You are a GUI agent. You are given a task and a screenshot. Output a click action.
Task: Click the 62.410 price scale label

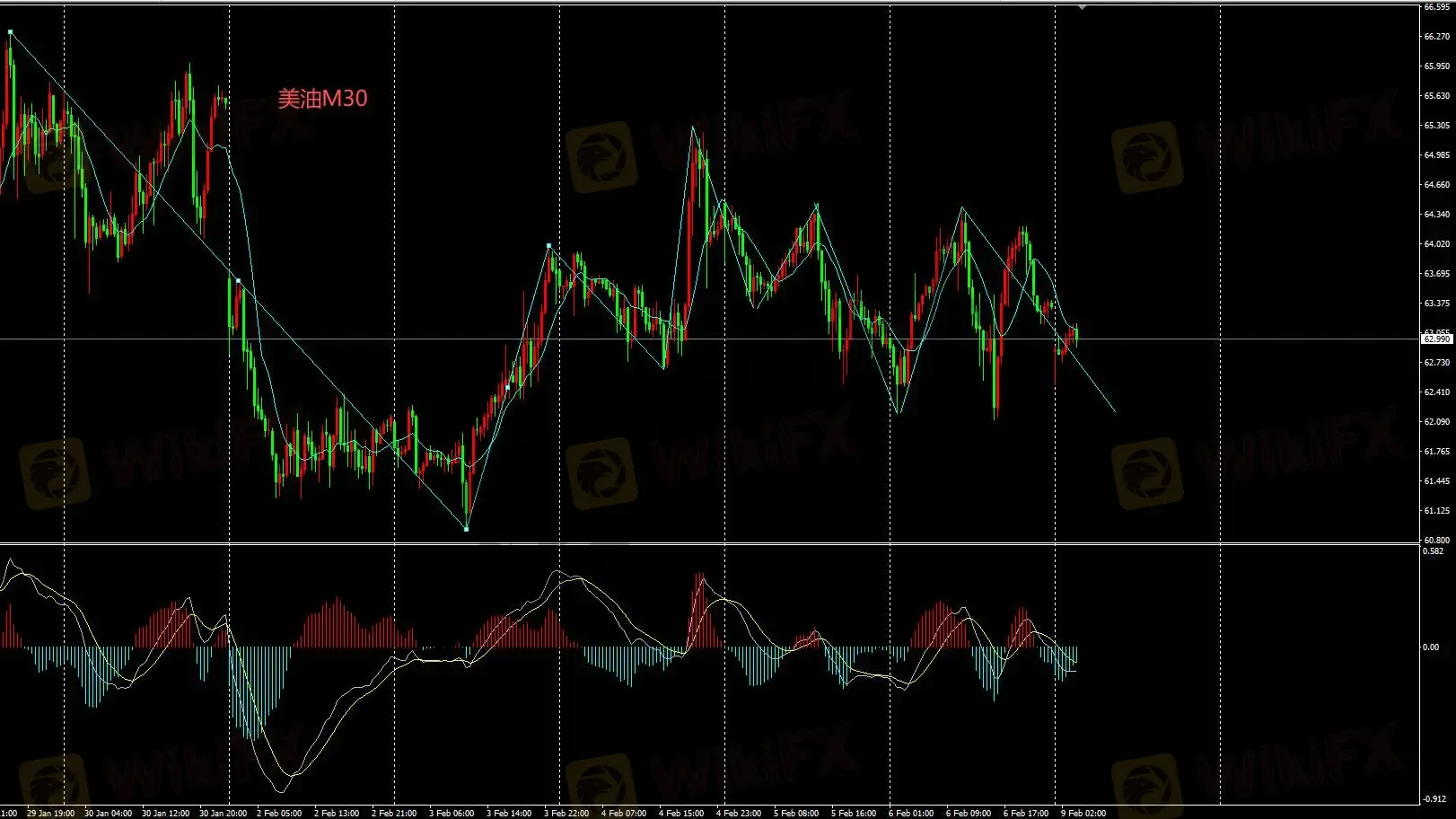(x=1436, y=392)
